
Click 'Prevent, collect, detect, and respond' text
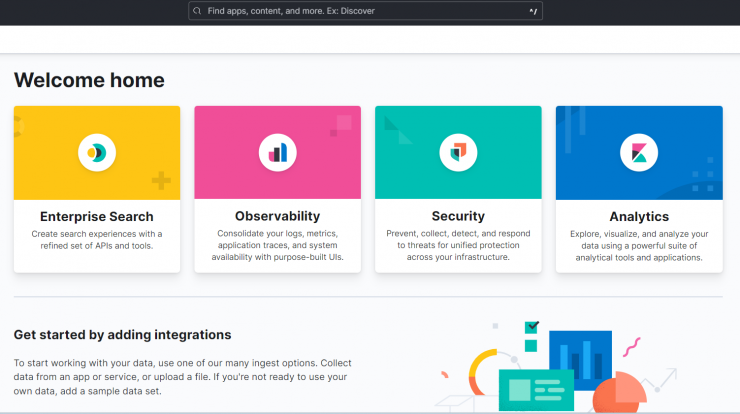[458, 233]
